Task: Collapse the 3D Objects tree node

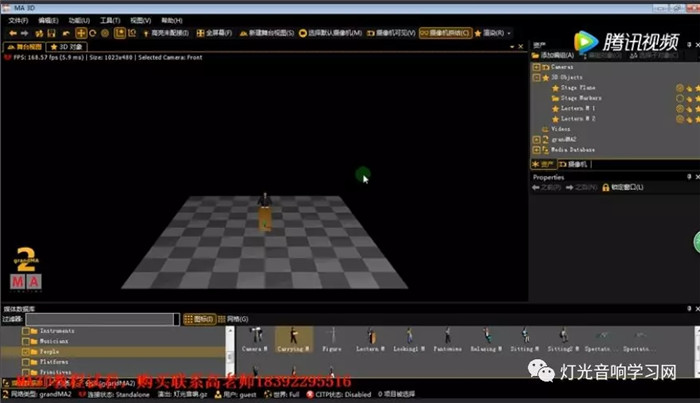Action: point(537,77)
